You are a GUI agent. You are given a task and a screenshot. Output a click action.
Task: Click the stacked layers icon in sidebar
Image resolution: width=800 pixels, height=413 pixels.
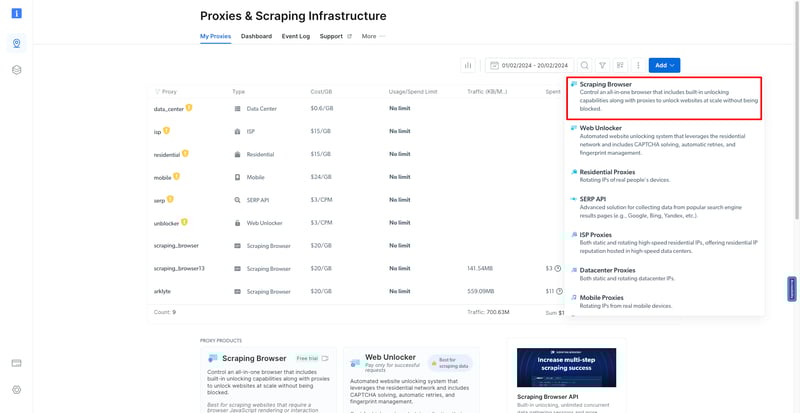tap(17, 70)
